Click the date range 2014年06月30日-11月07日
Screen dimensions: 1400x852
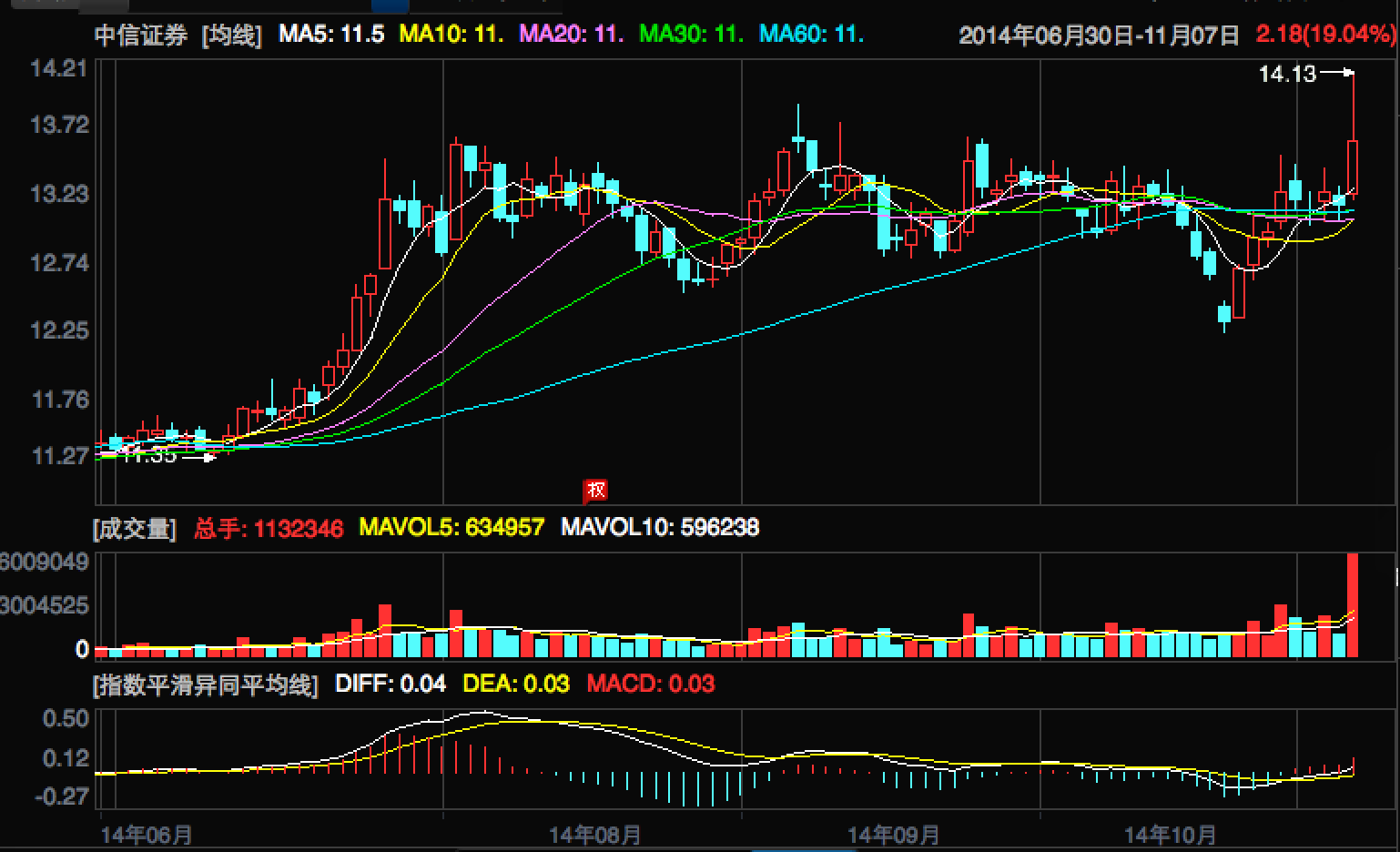coord(1100,35)
